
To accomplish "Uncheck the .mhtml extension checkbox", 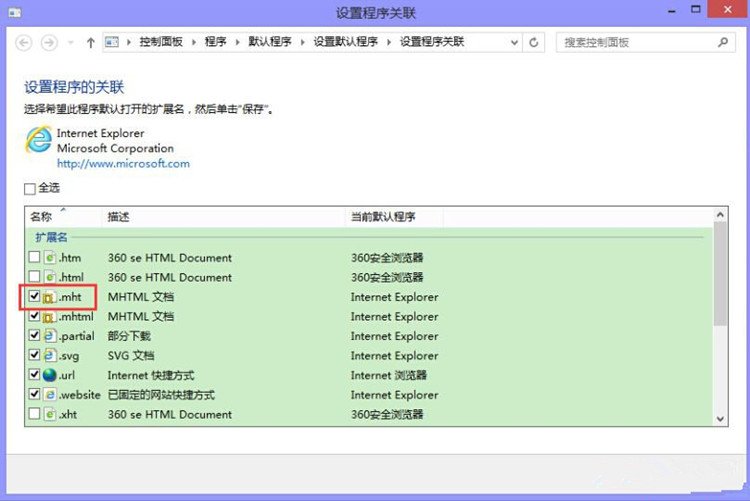I will [34, 316].
